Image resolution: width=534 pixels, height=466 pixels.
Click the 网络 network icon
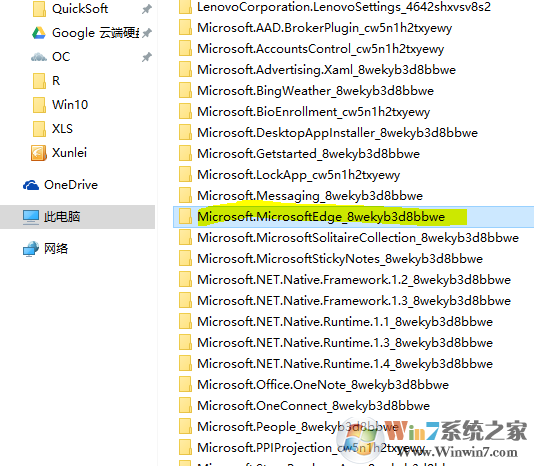[31, 249]
